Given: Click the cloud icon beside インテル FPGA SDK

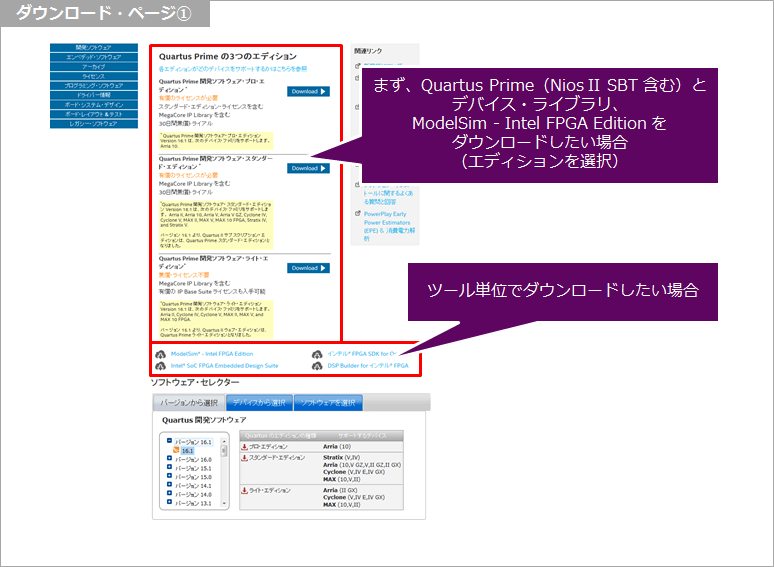Looking at the screenshot, I should point(317,354).
